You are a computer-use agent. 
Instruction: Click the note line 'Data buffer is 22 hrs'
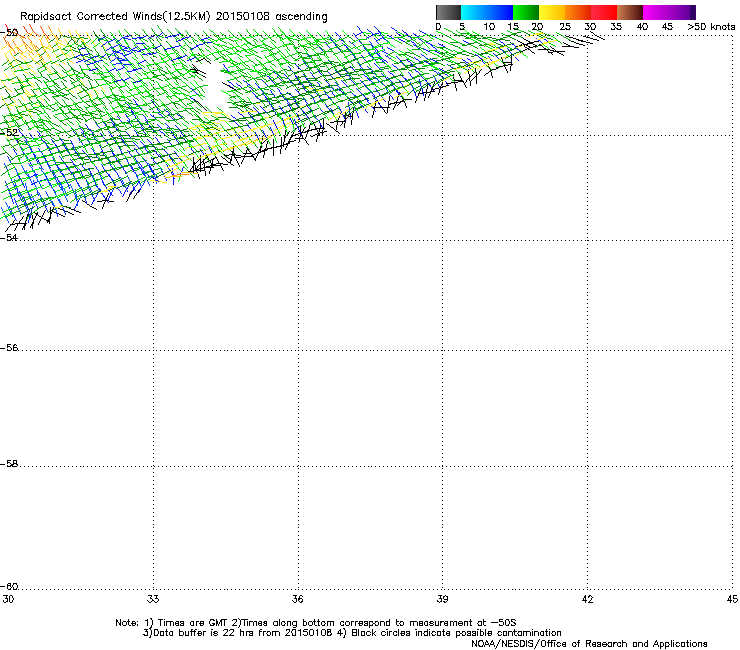pos(352,633)
